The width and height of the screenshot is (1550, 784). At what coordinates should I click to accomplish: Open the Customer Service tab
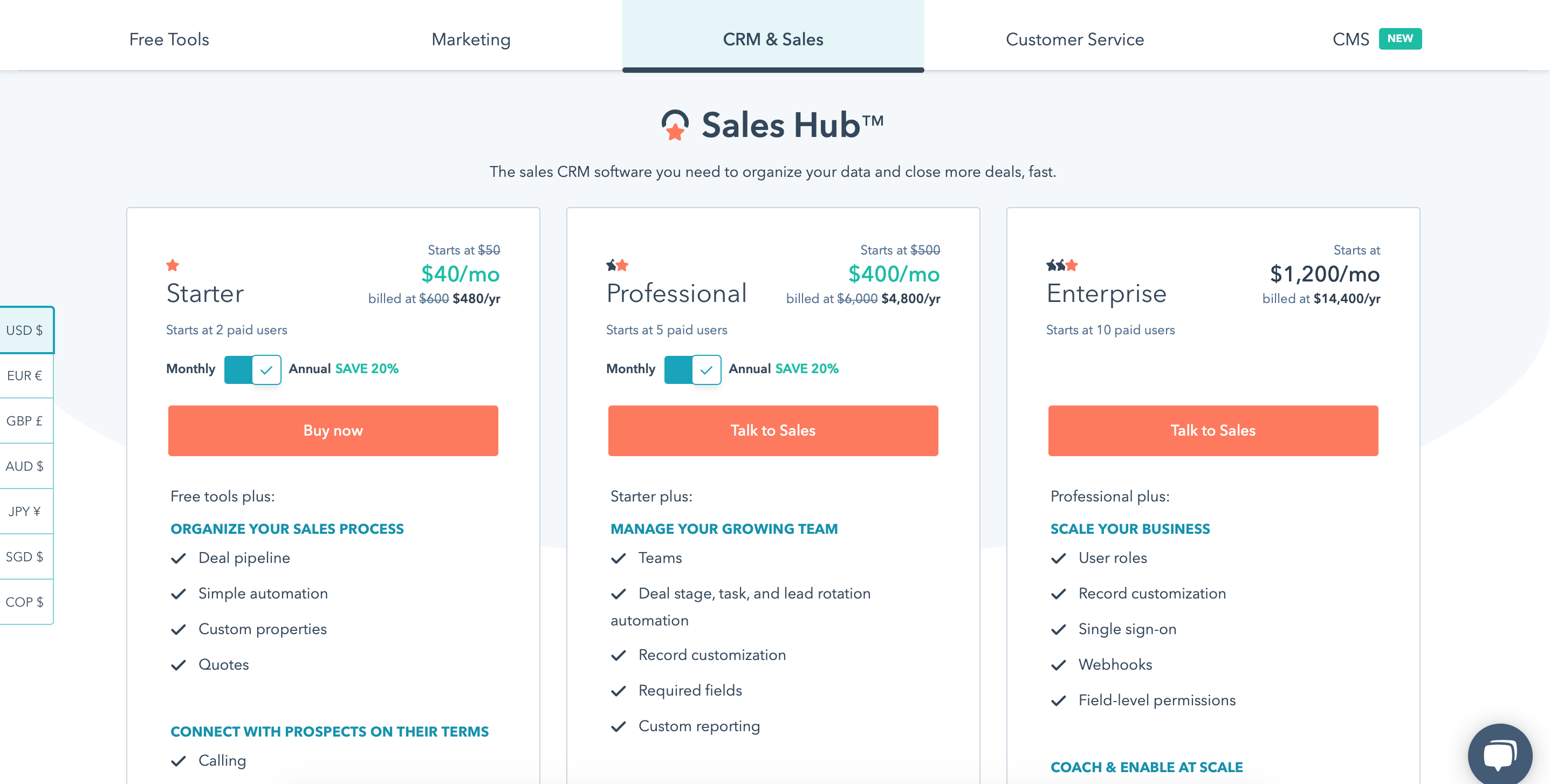[1075, 39]
